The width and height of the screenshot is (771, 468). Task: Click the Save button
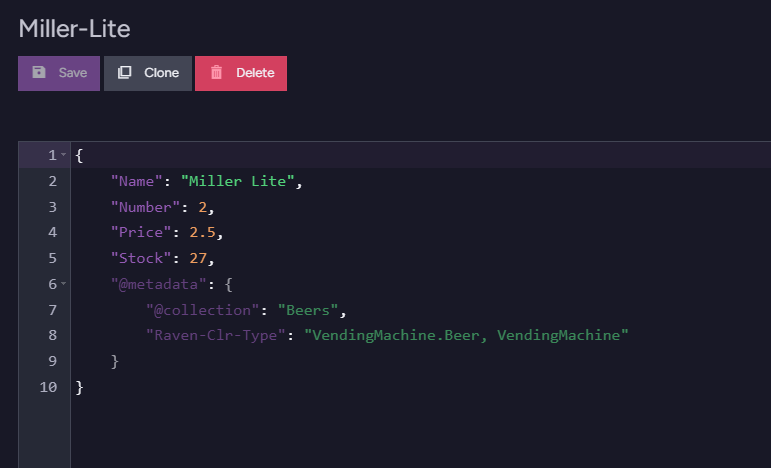point(59,73)
